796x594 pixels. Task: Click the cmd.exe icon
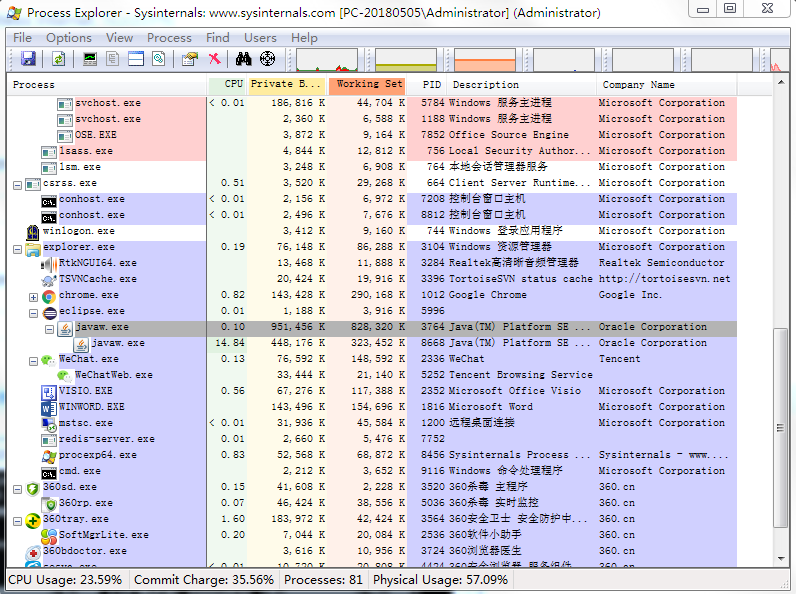click(x=49, y=474)
